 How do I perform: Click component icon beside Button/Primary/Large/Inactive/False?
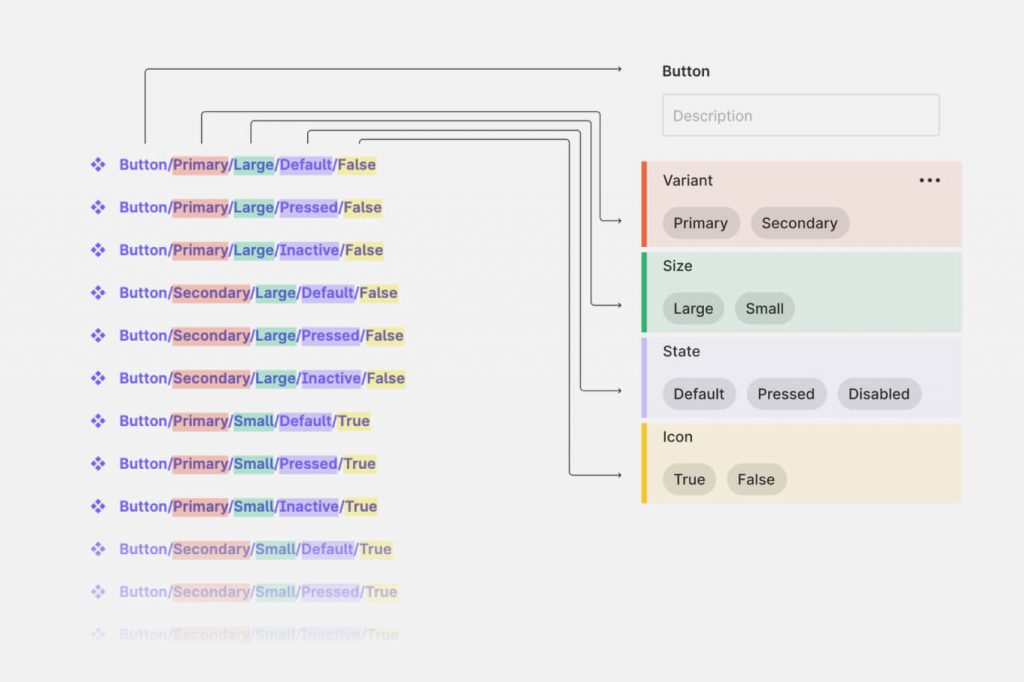coord(98,250)
